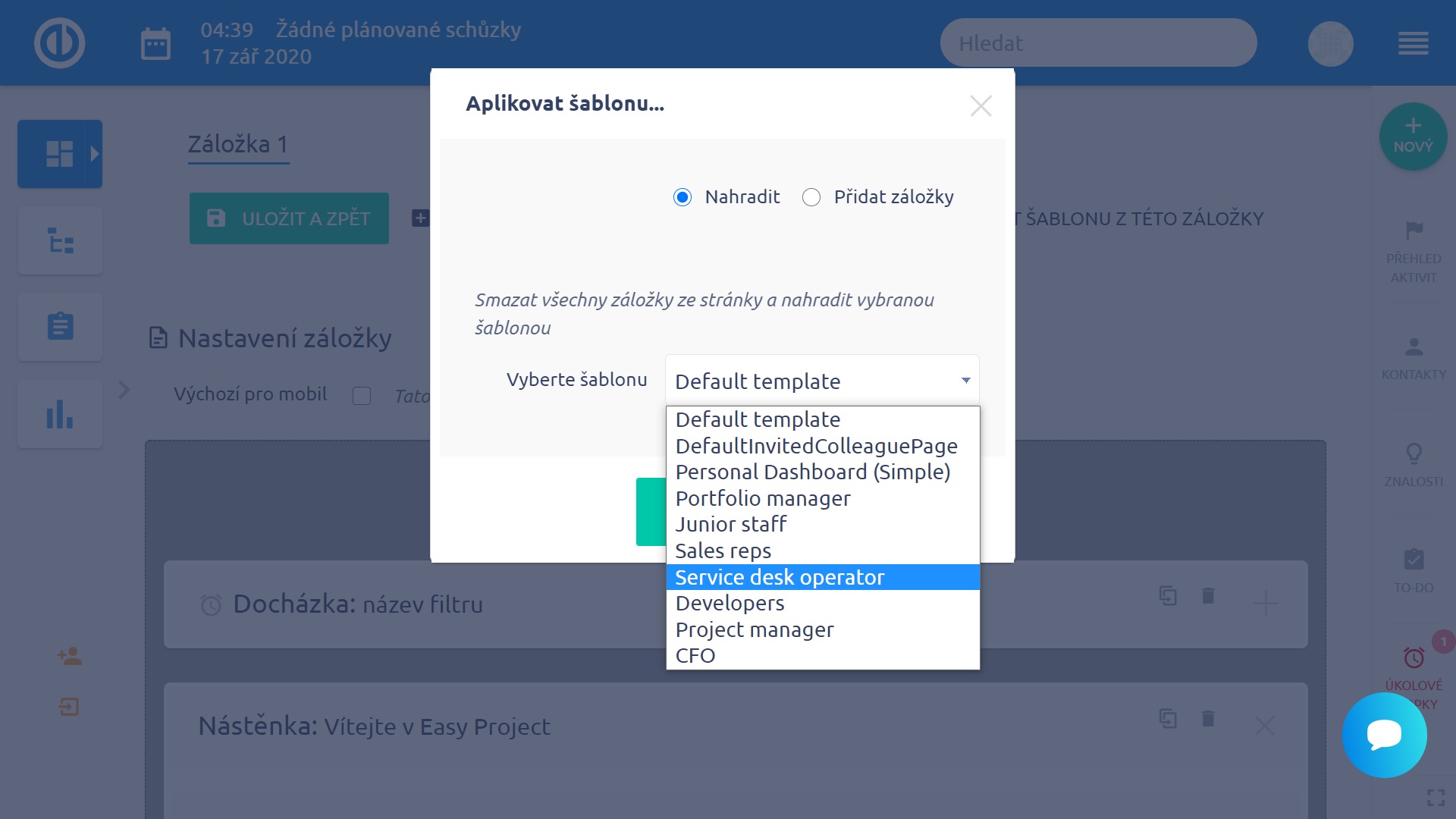Open the live chat bubble
Screen dimensions: 1456x819
1384,735
